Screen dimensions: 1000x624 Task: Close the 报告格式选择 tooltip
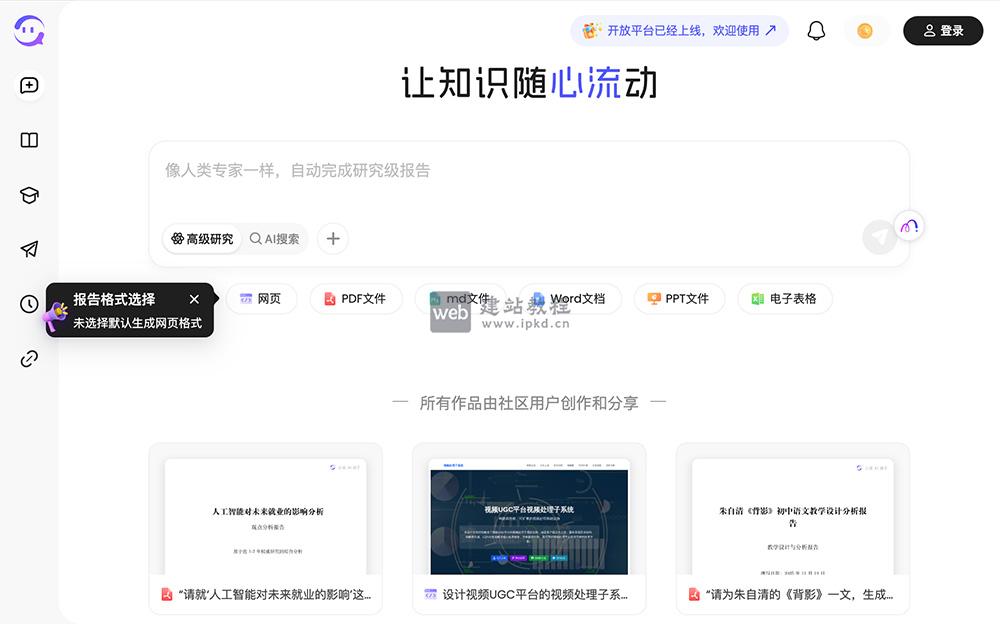(x=195, y=298)
